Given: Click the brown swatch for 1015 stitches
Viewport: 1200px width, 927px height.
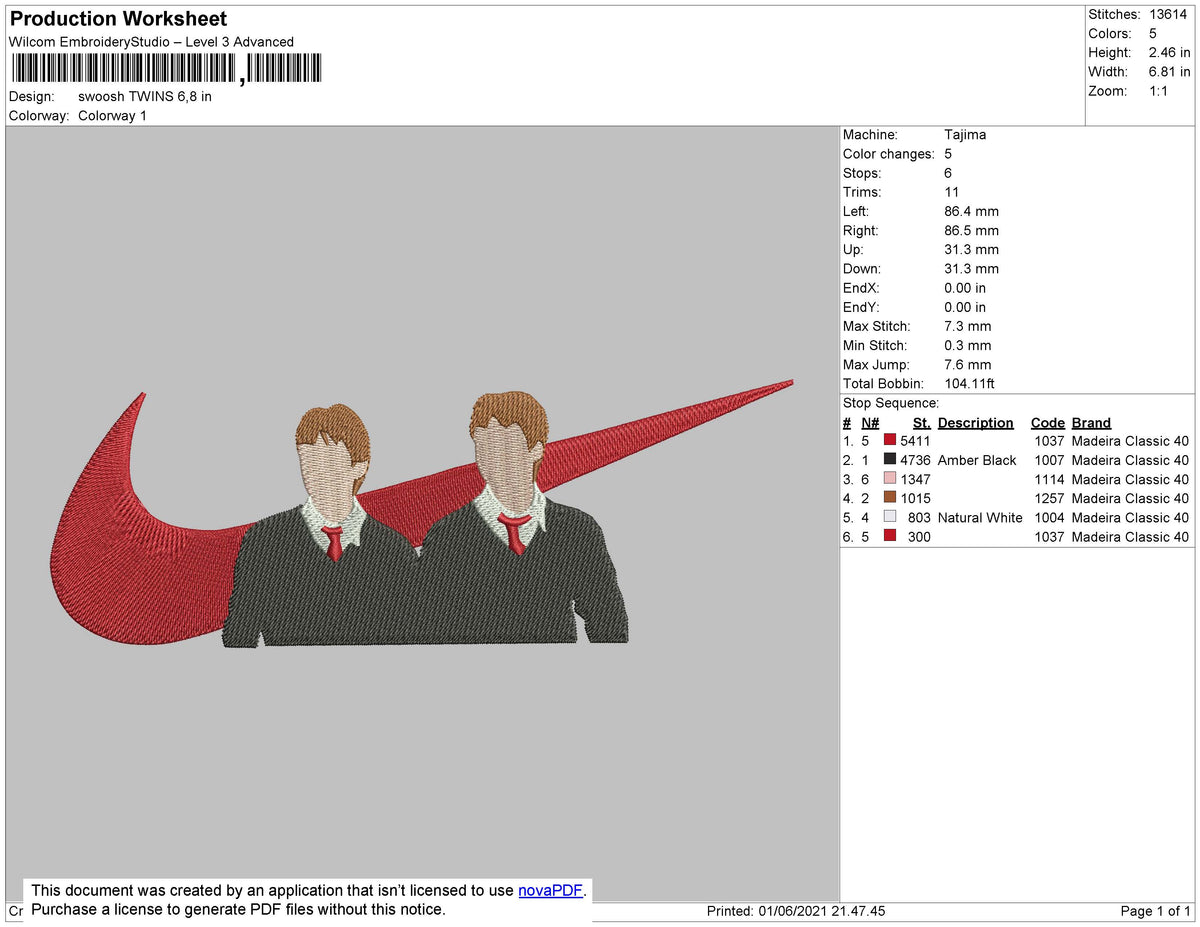Looking at the screenshot, I should (x=890, y=498).
